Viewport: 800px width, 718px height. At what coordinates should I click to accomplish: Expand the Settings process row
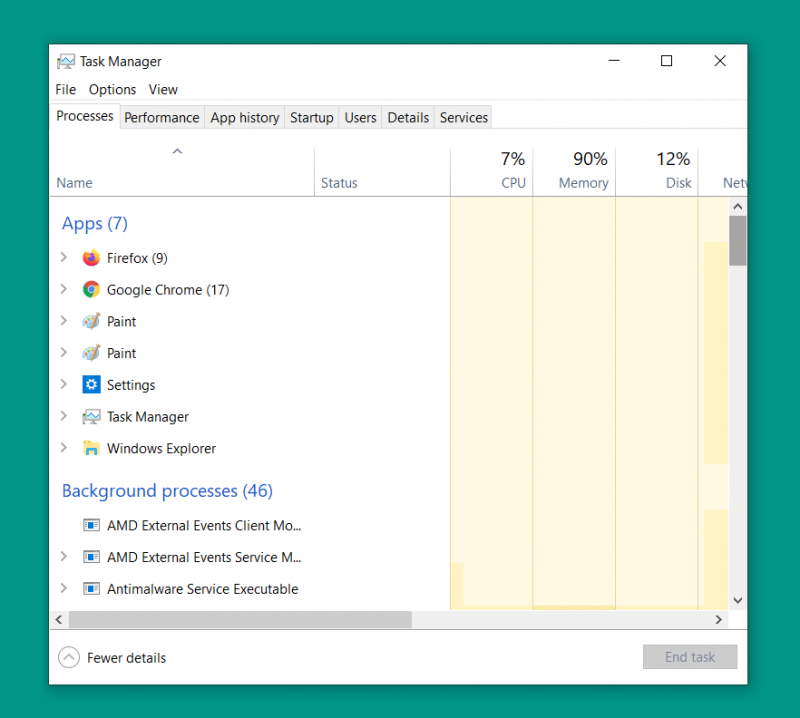[64, 384]
